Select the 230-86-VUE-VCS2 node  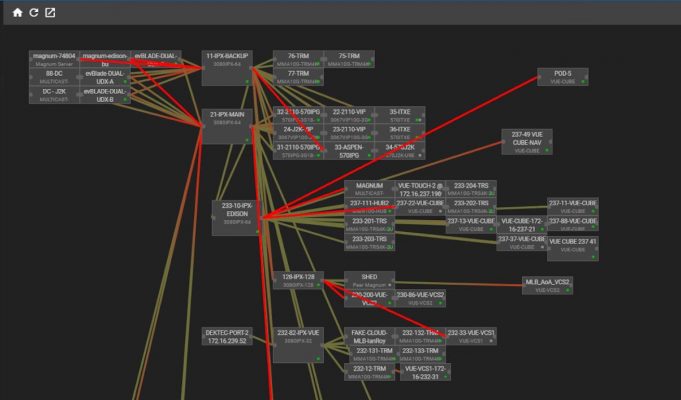coord(420,298)
